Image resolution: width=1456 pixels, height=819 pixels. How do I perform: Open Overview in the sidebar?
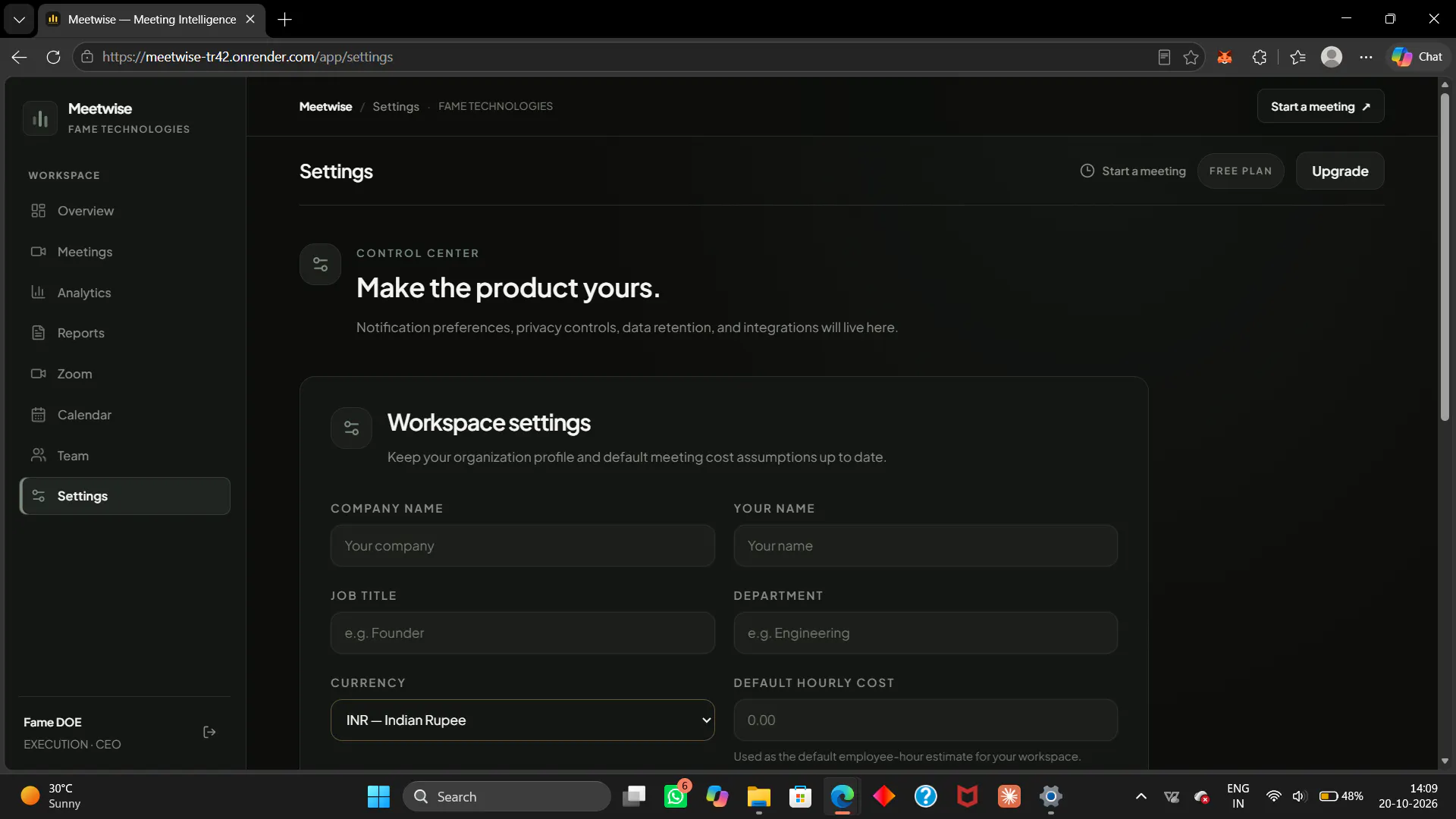click(124, 211)
